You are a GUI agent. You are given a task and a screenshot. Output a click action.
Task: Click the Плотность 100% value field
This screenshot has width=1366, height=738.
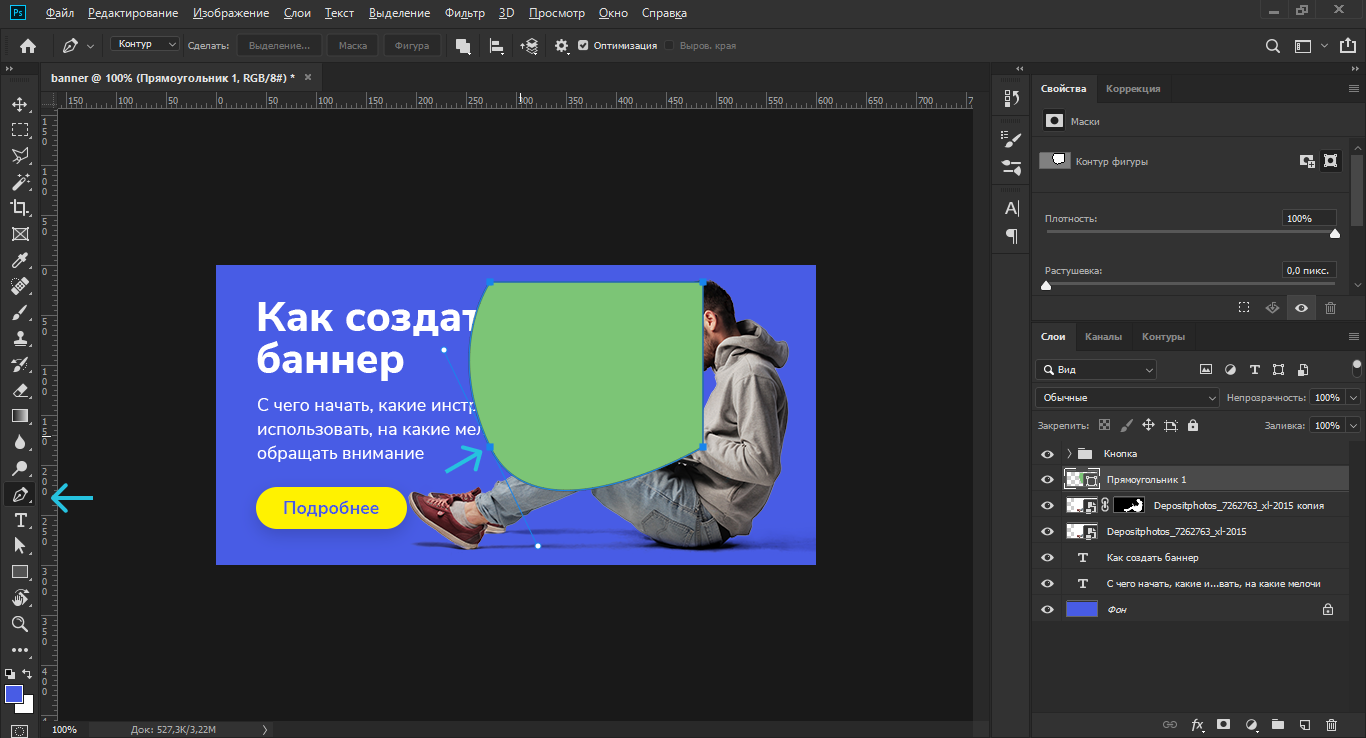coord(1310,218)
